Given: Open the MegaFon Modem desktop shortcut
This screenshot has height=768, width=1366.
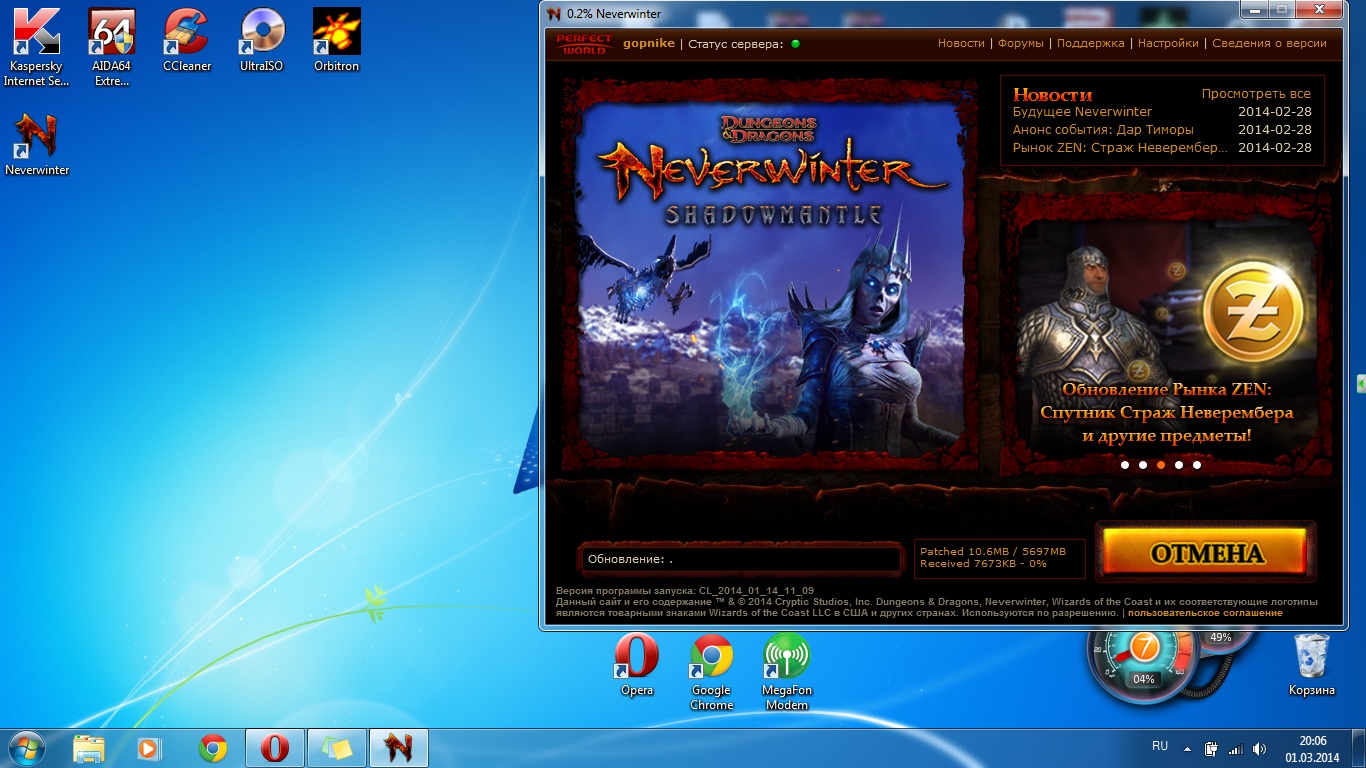Looking at the screenshot, I should pyautogui.click(x=787, y=672).
